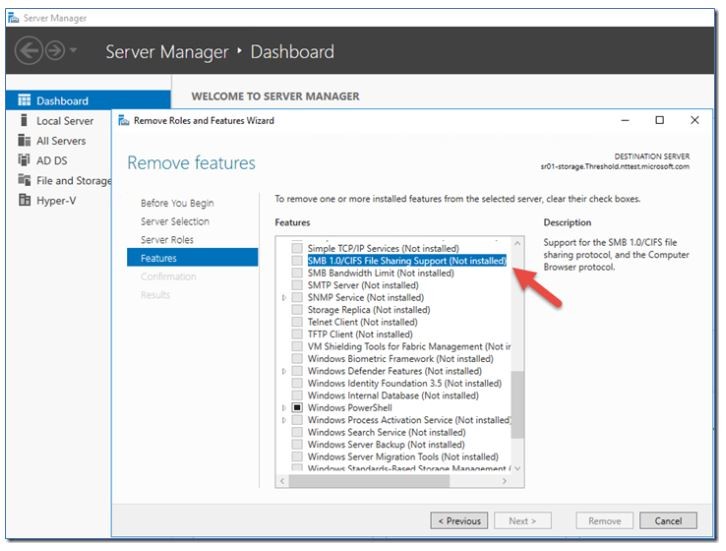Select the Dashboard icon in sidebar
This screenshot has height=551, width=726.
tap(23, 101)
